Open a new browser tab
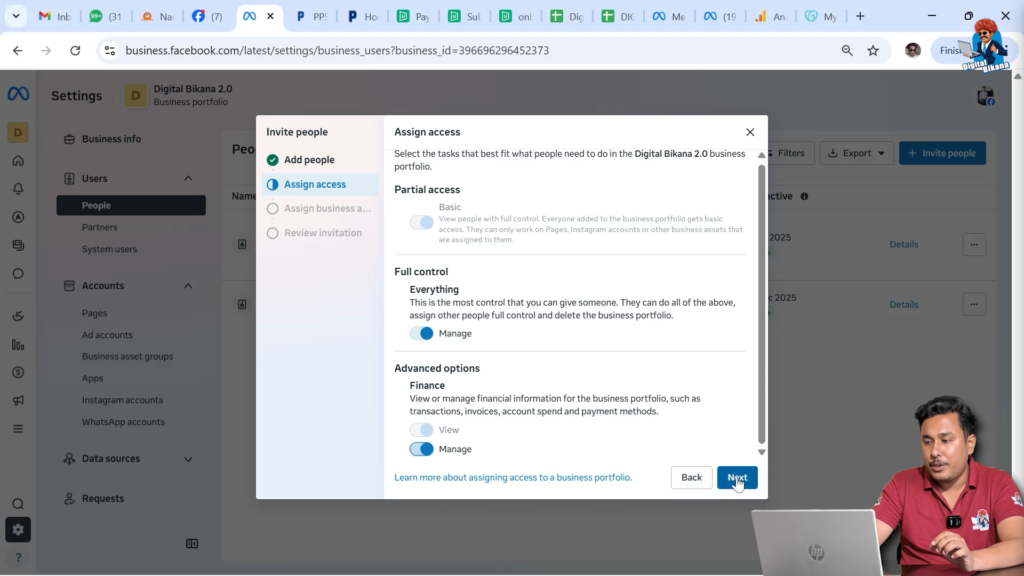The height and width of the screenshot is (576, 1024). 860,16
